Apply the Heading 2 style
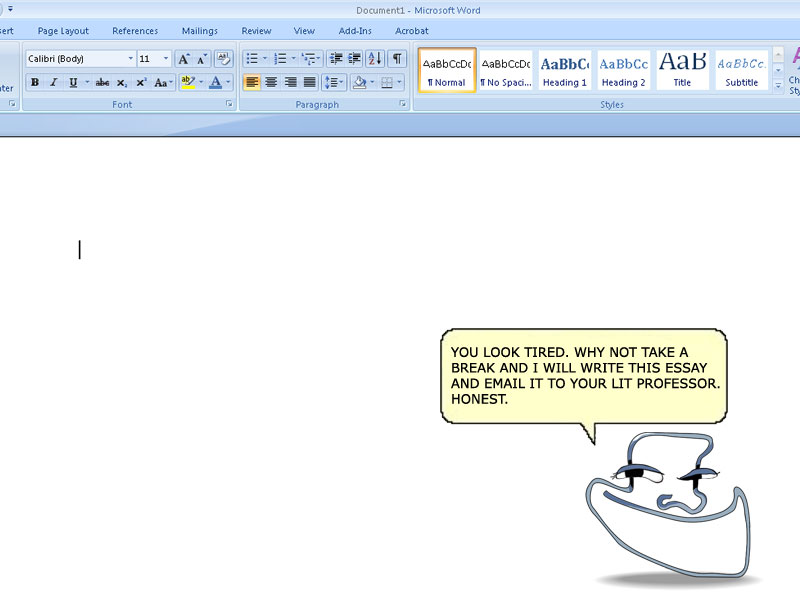The image size is (800, 600). click(623, 70)
